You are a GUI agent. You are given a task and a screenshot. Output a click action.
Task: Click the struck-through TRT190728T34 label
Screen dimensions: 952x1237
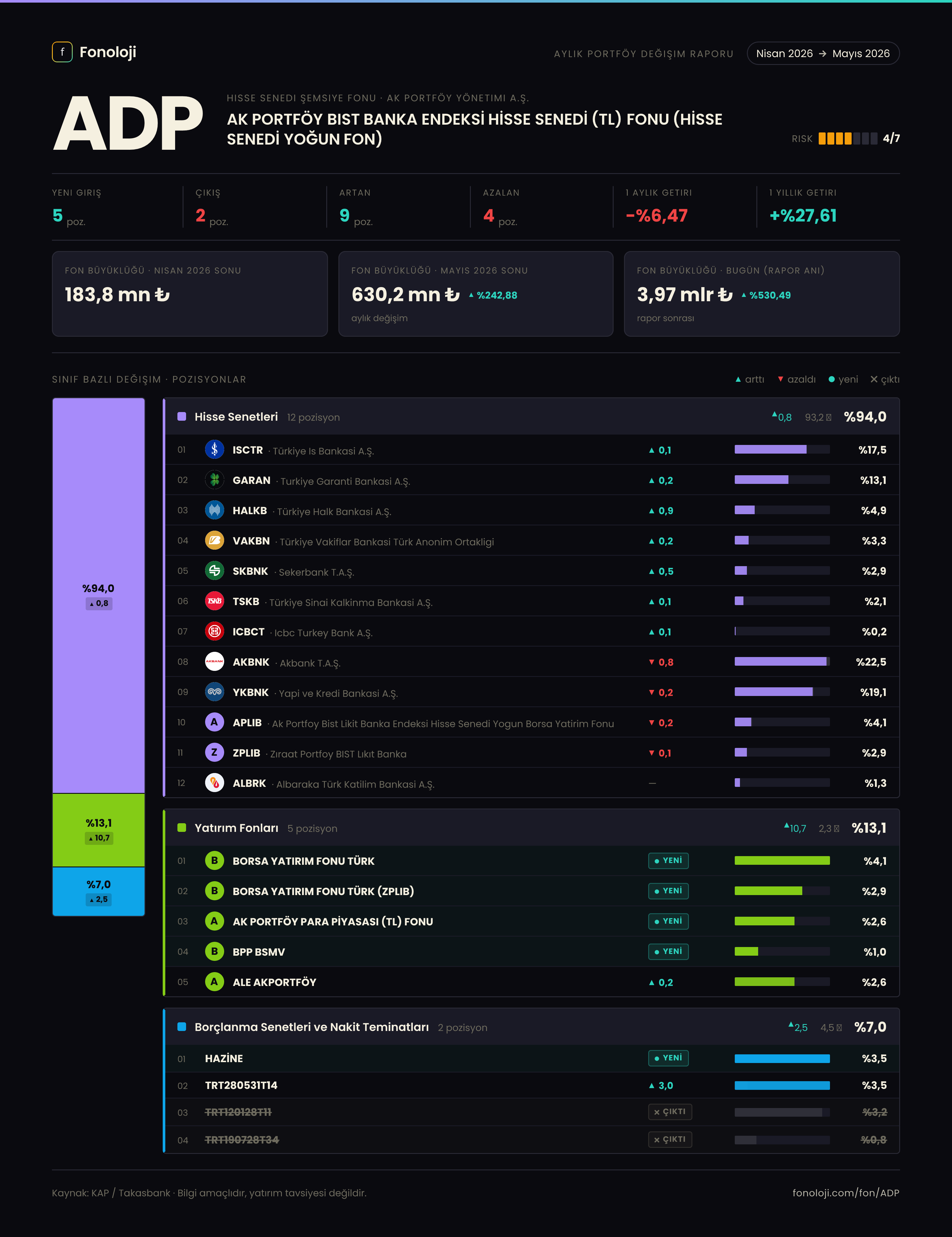coord(242,1140)
